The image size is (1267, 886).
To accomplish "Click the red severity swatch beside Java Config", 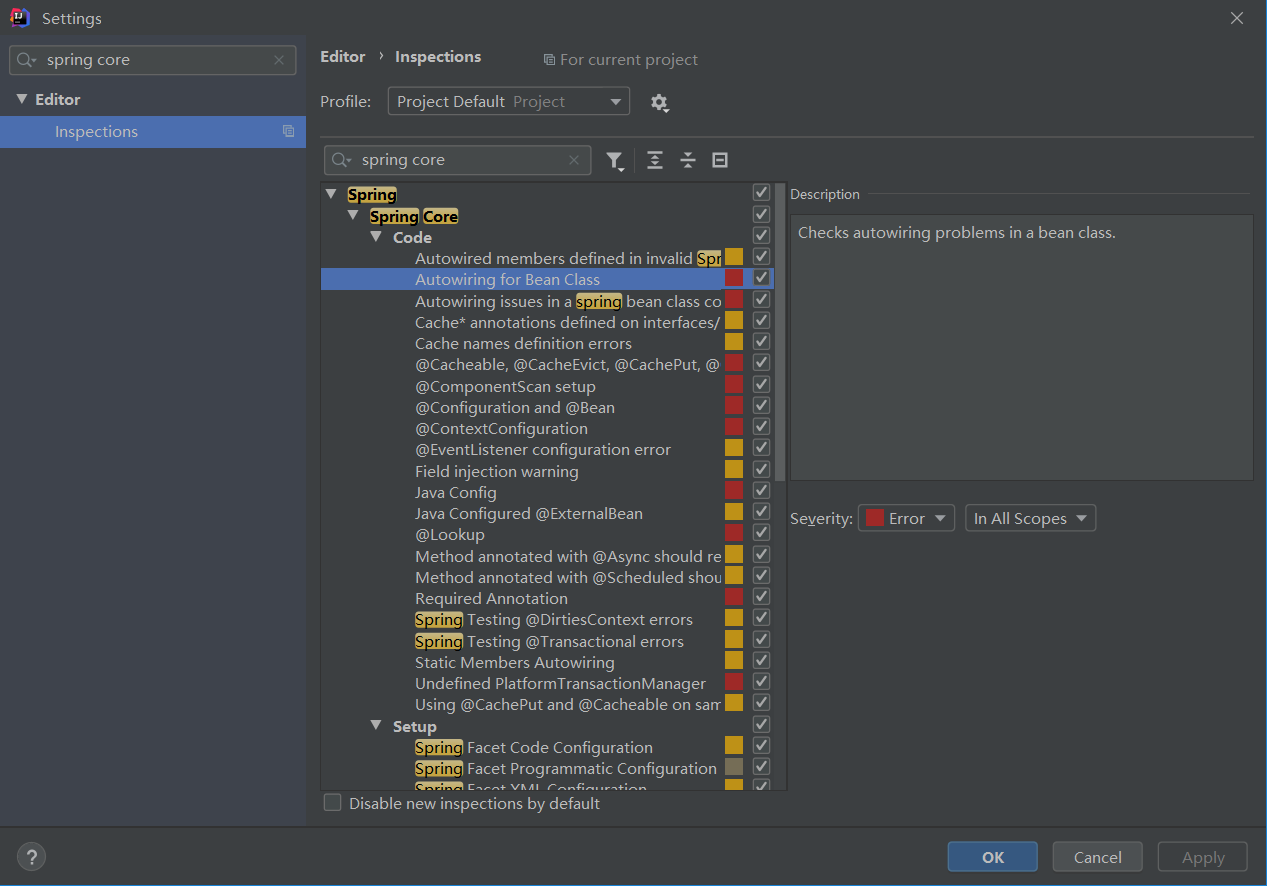I will click(x=735, y=489).
